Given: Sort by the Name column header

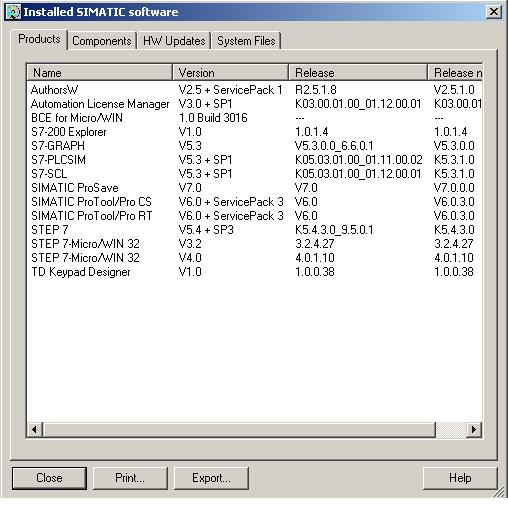Looking at the screenshot, I should click(x=99, y=73).
